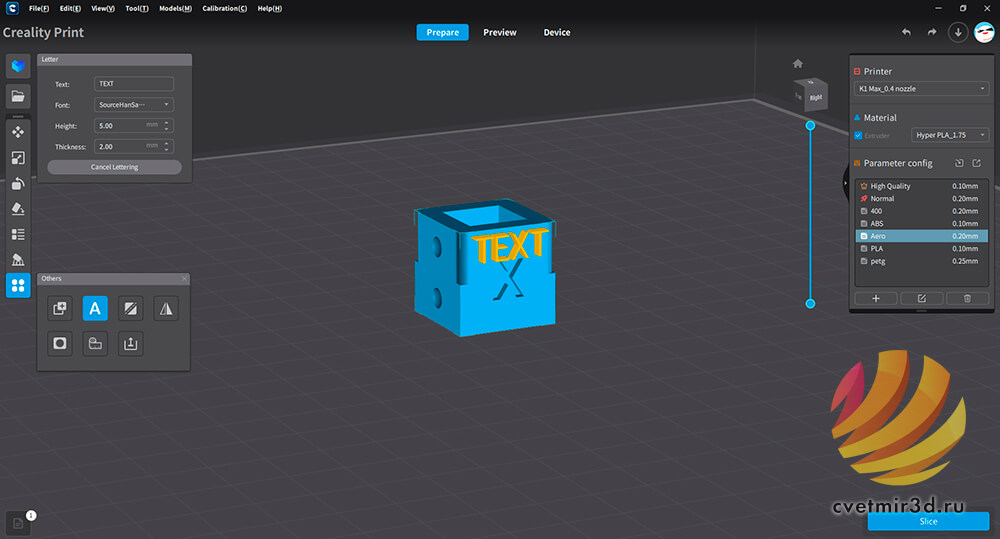Image resolution: width=1000 pixels, height=539 pixels.
Task: Select the petg profile
Action: (922, 262)
